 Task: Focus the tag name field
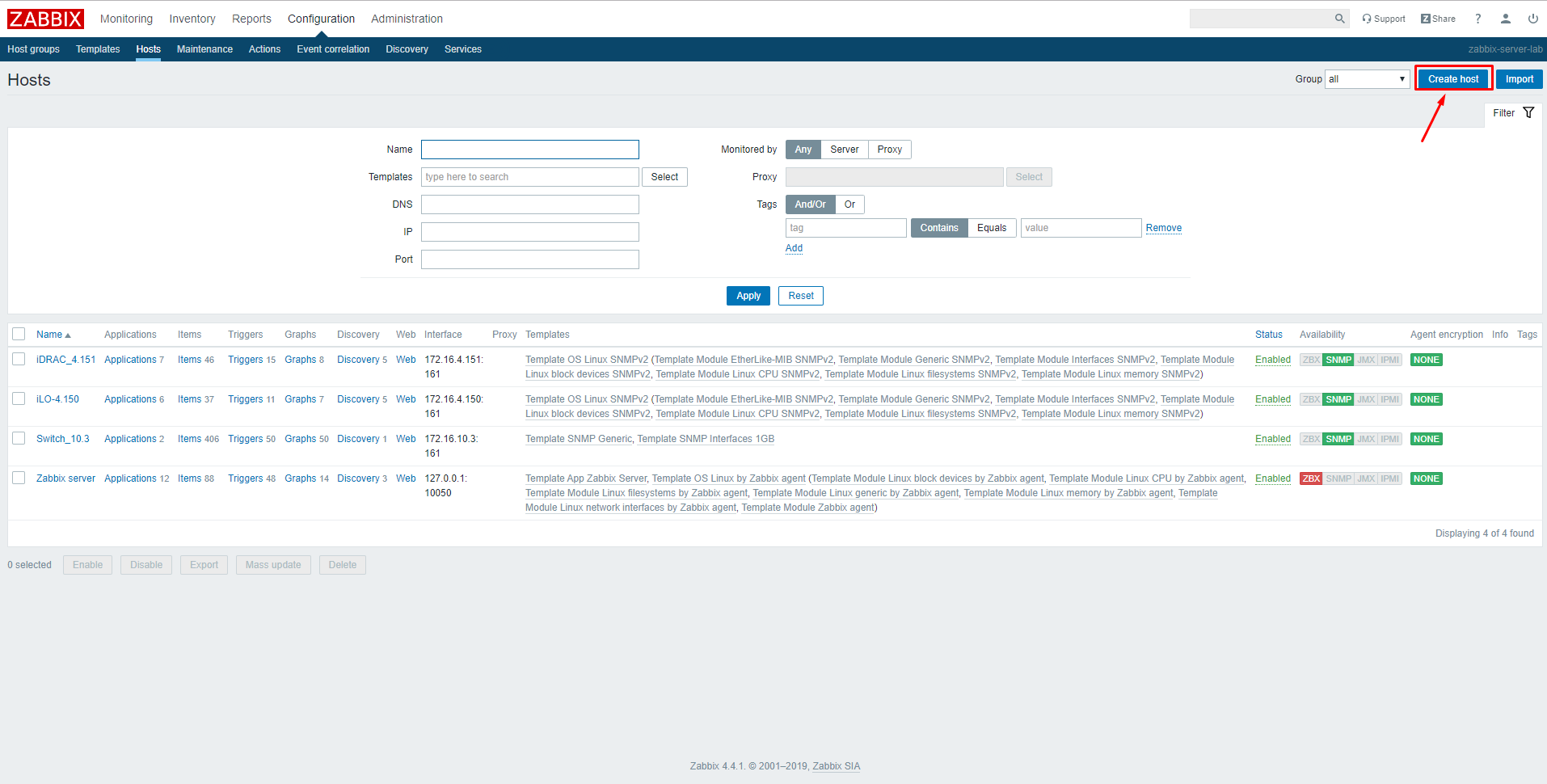tap(845, 228)
